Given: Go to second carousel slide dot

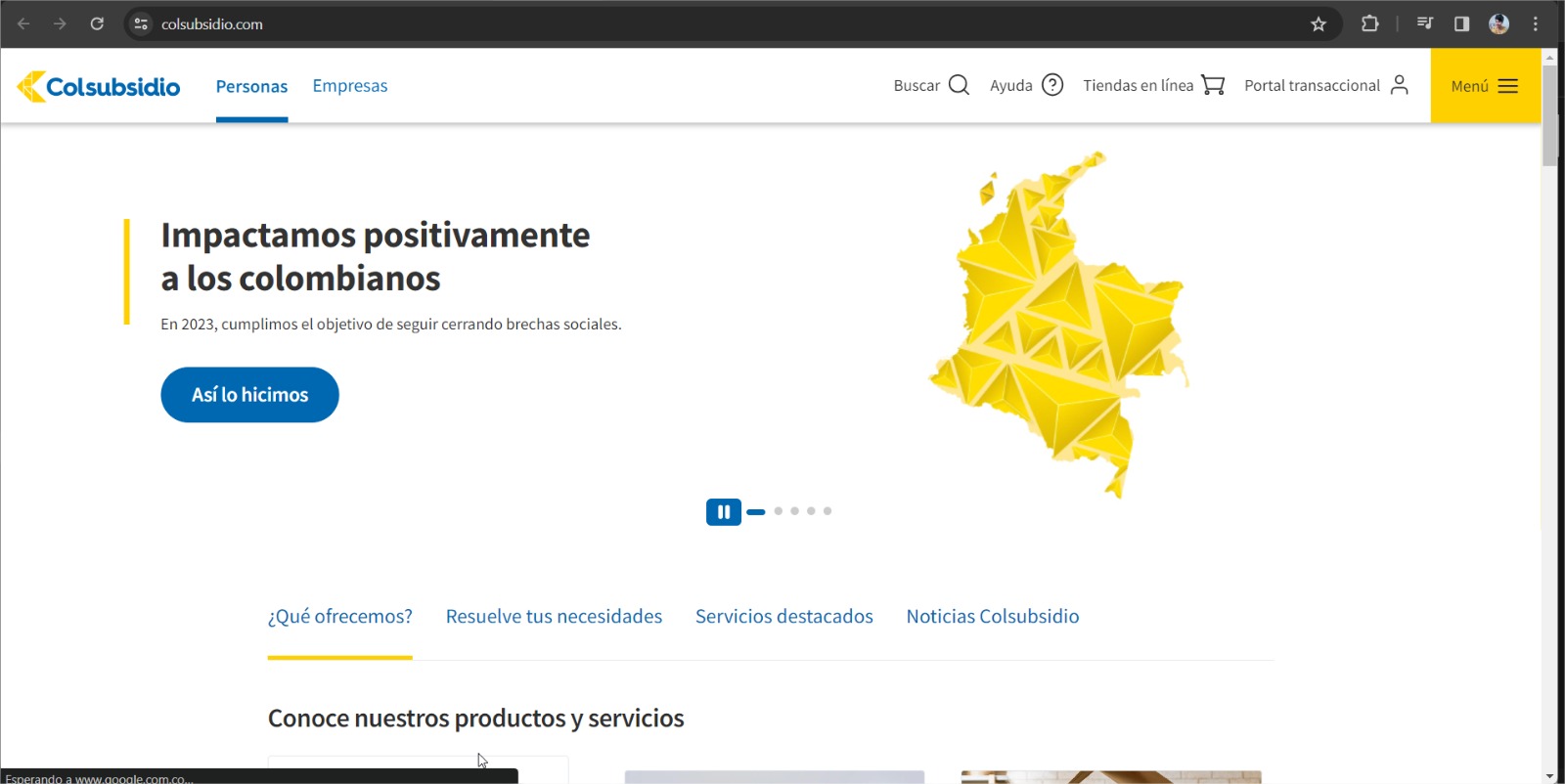Looking at the screenshot, I should point(779,511).
